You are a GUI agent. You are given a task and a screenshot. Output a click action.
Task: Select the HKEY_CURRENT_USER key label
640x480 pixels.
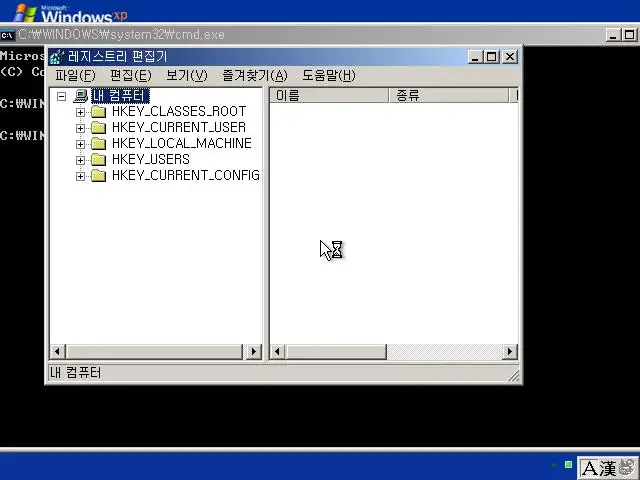[179, 127]
